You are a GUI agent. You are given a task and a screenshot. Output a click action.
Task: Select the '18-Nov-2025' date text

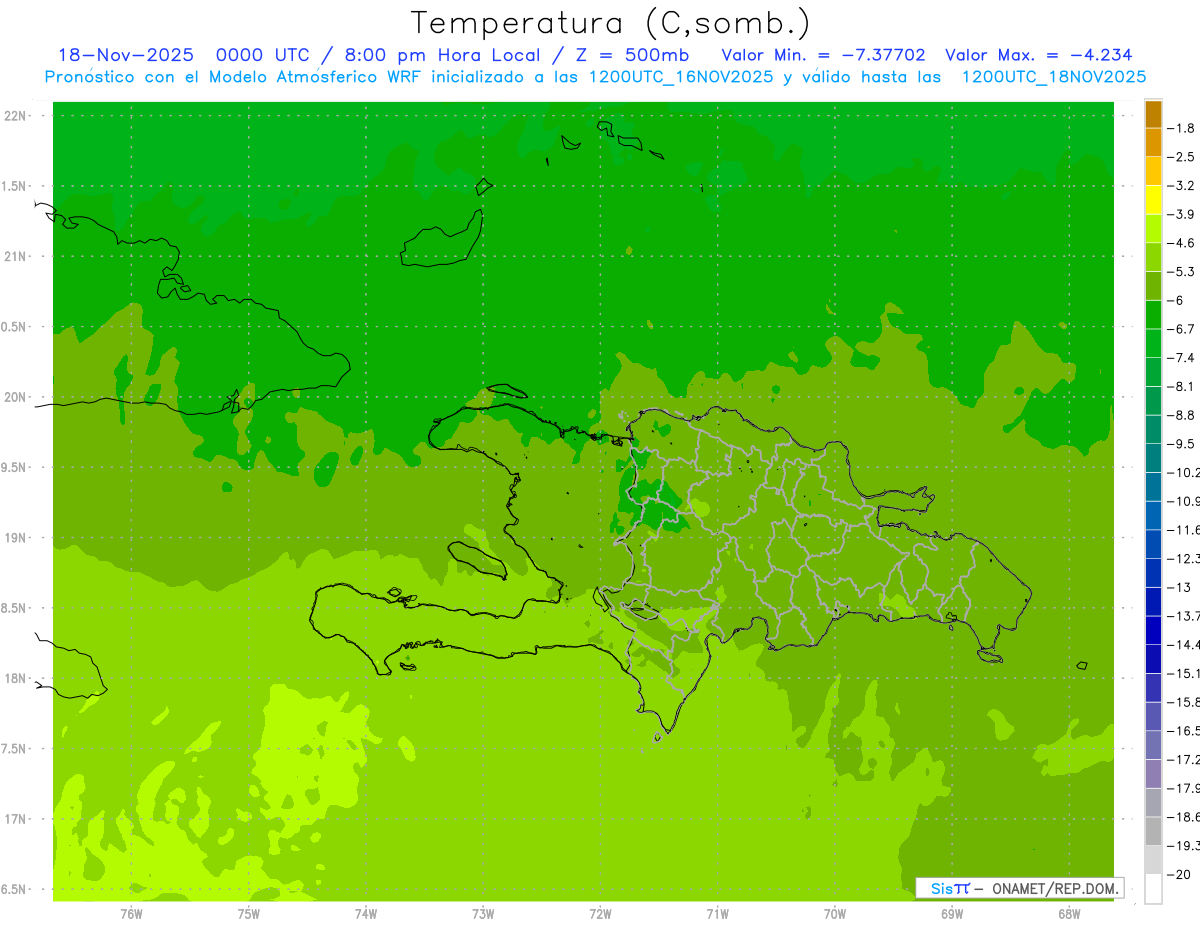[x=125, y=55]
